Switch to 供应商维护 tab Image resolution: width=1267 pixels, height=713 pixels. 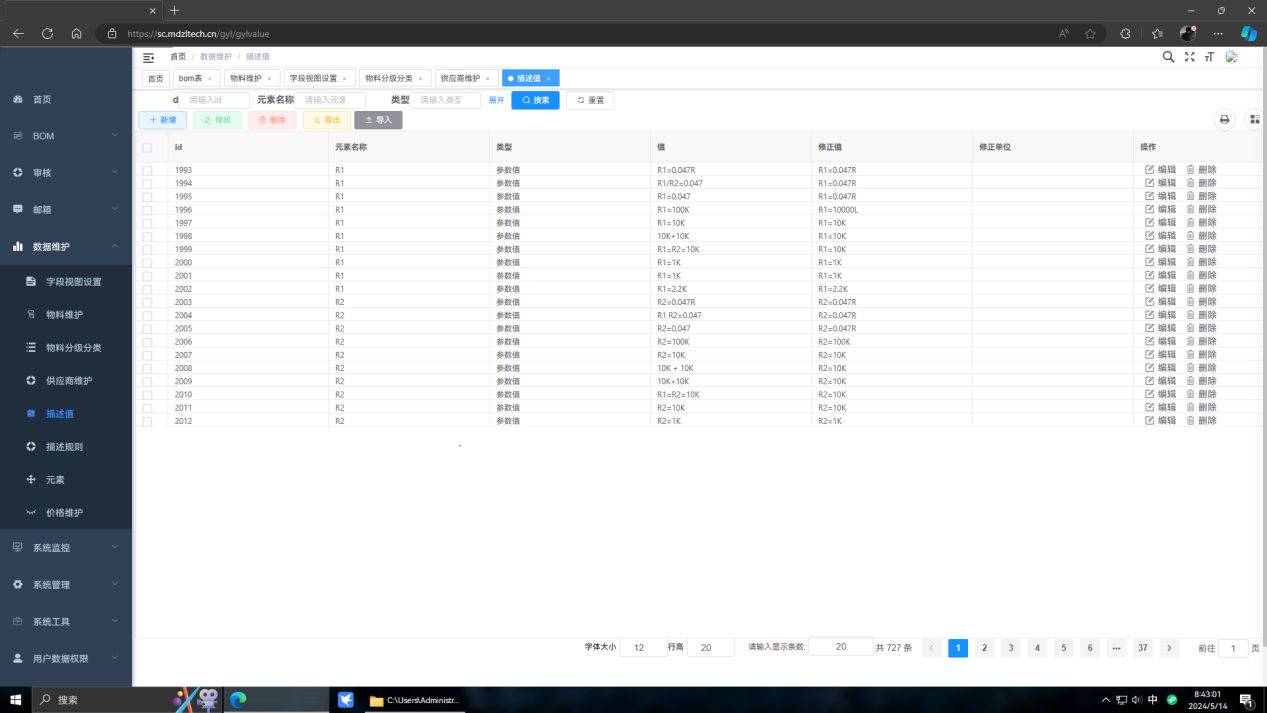pyautogui.click(x=465, y=78)
